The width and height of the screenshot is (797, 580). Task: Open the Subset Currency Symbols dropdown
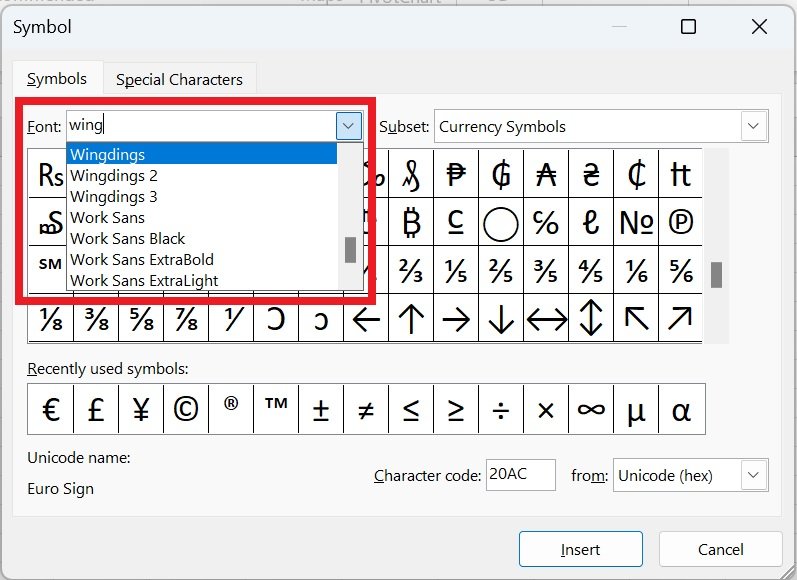click(753, 126)
